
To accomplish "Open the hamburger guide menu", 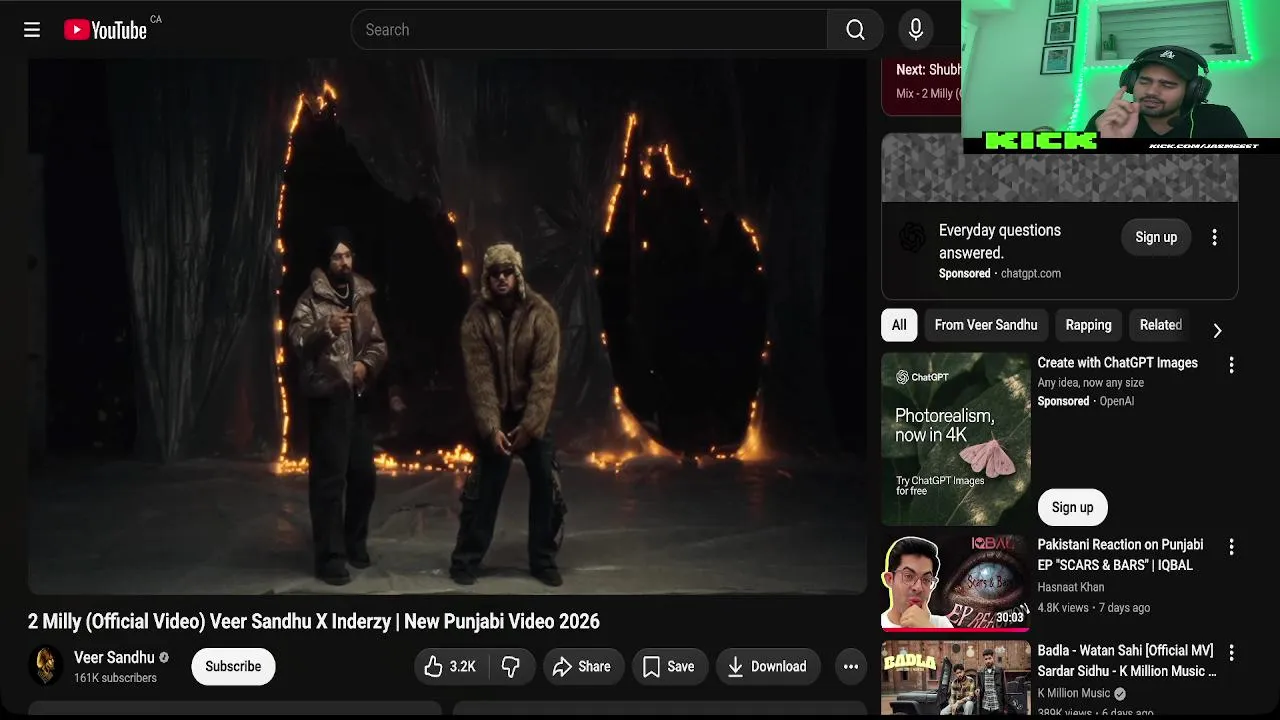I will click(32, 30).
